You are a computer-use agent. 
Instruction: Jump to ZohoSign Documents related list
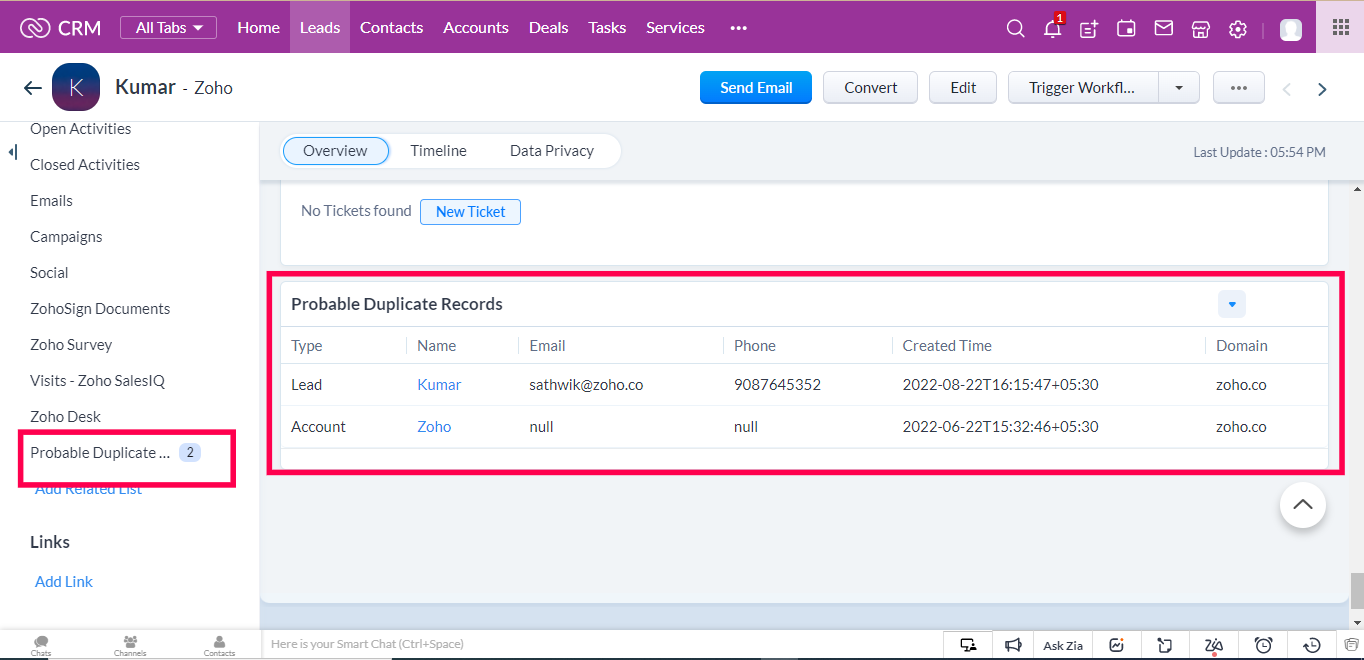pyautogui.click(x=100, y=309)
